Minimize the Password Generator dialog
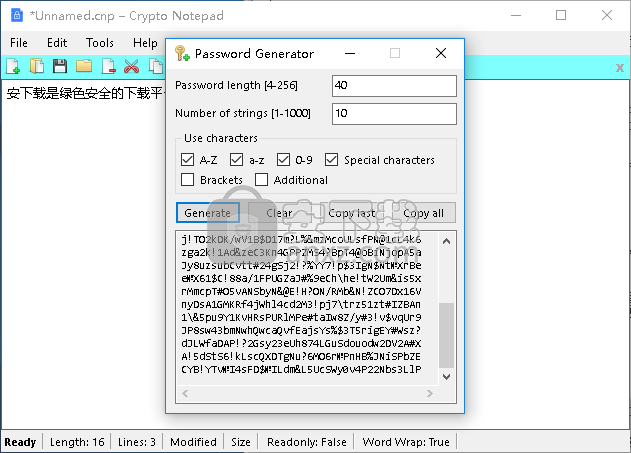The height and width of the screenshot is (453, 631). 350,53
